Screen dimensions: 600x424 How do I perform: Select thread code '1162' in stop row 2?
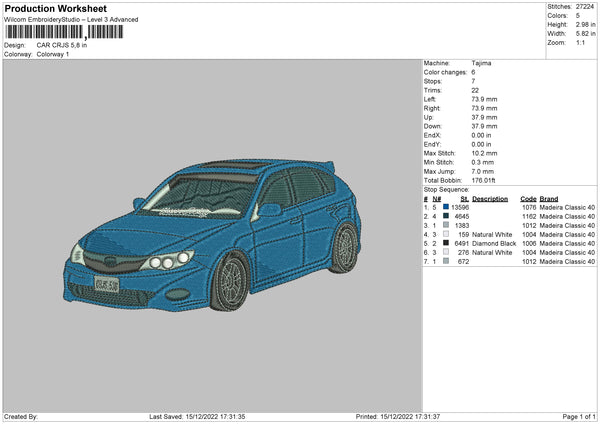529,217
